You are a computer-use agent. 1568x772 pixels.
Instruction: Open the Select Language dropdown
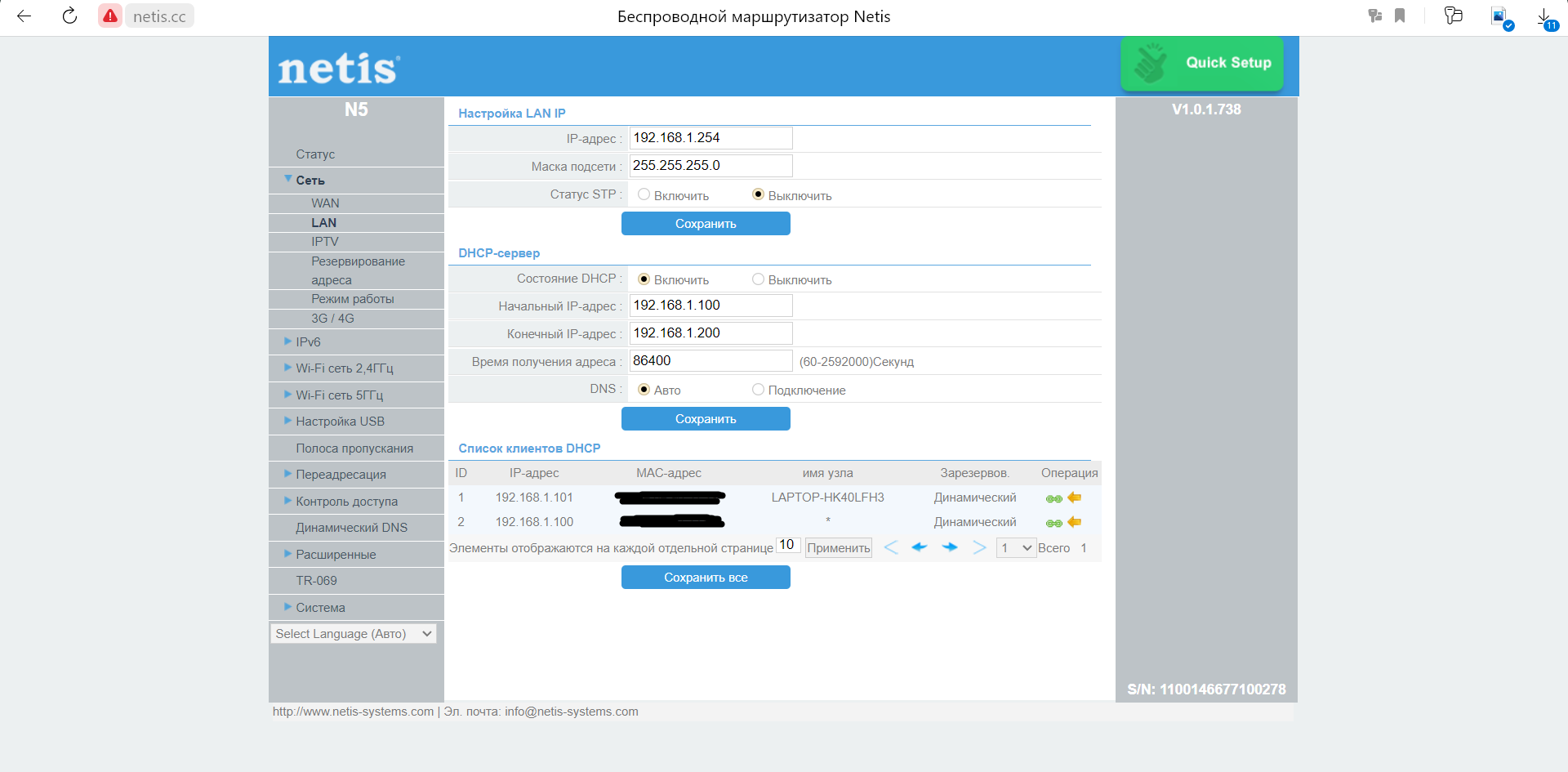pyautogui.click(x=354, y=633)
